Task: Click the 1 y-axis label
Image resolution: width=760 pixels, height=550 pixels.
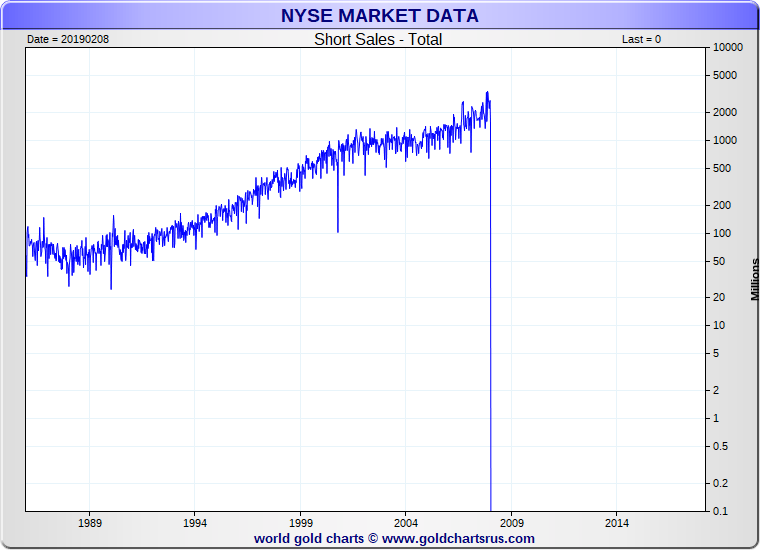Action: (716, 418)
